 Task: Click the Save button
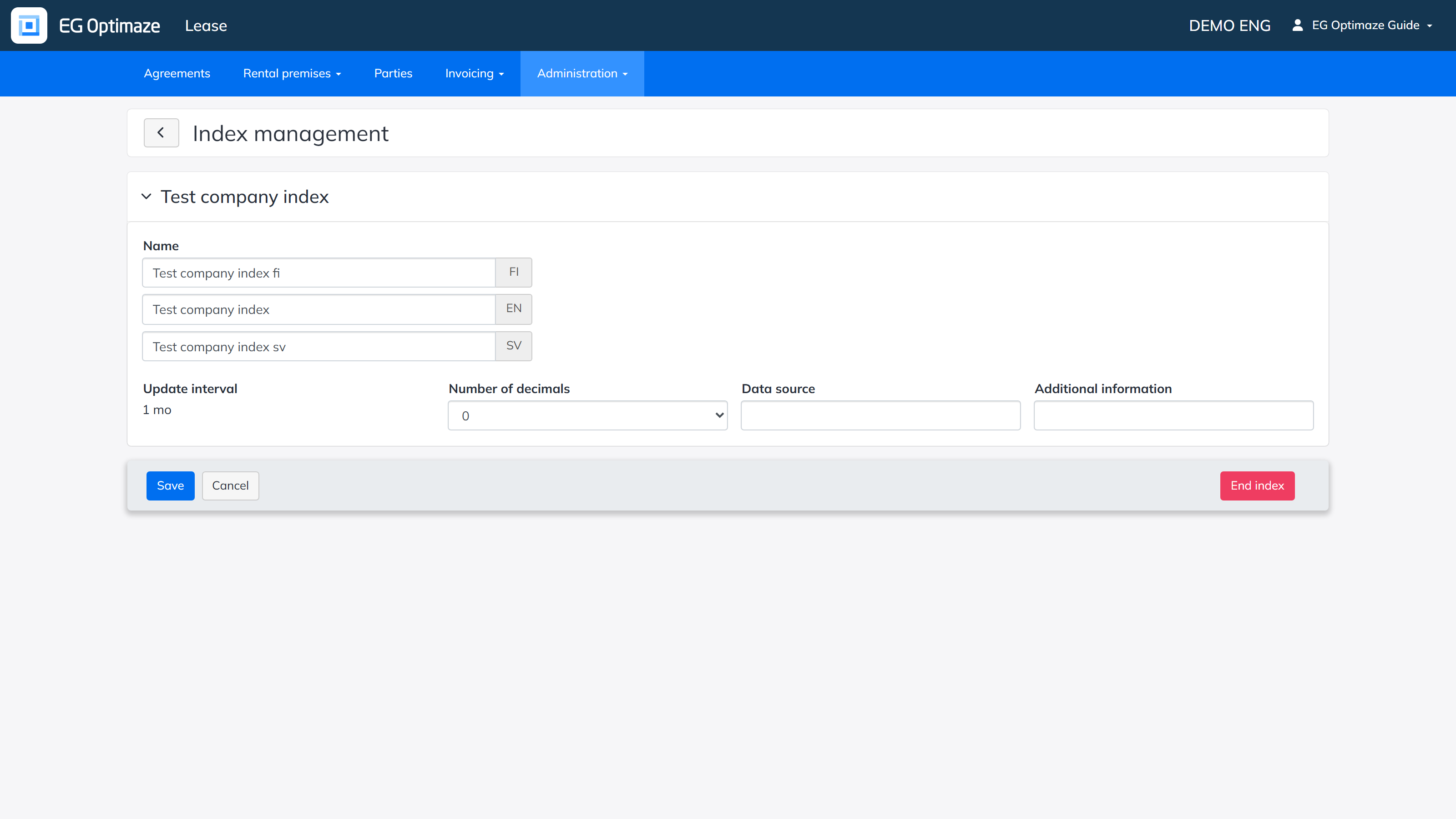170,485
